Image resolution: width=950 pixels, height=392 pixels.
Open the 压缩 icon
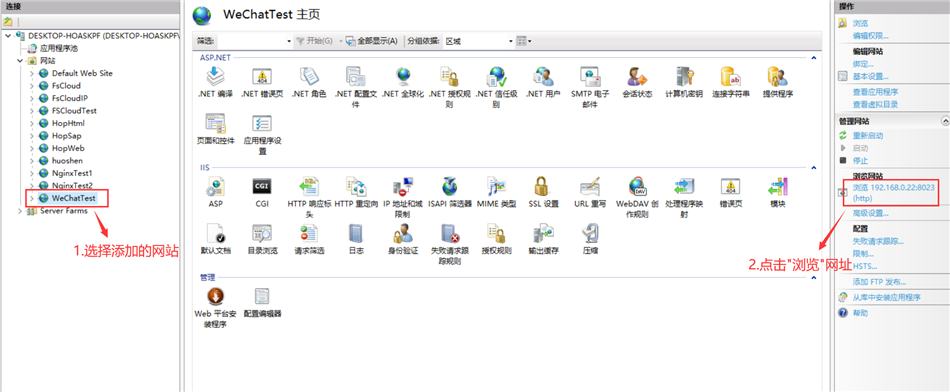(x=590, y=233)
